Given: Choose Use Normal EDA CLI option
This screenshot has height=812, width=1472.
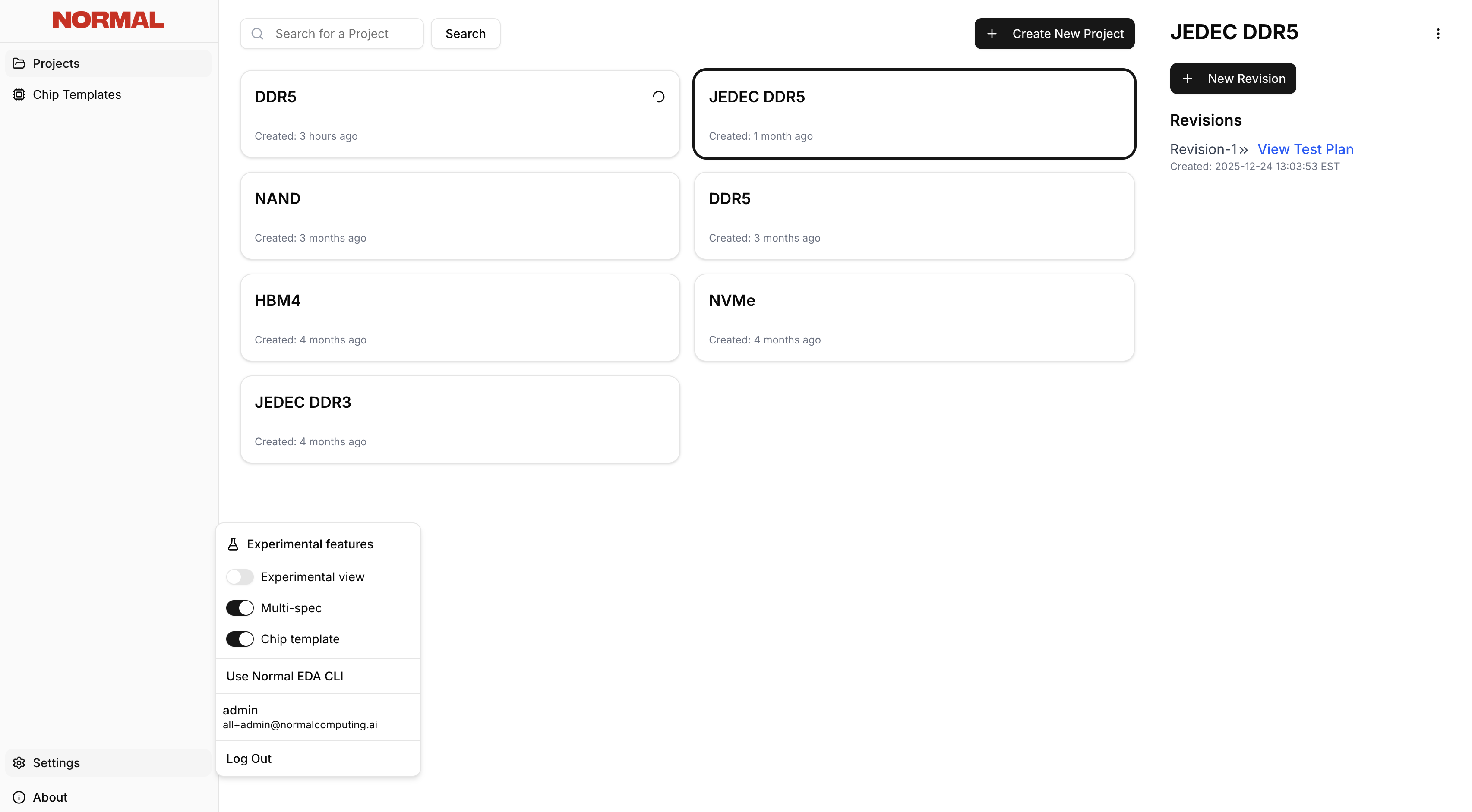Looking at the screenshot, I should pyautogui.click(x=284, y=676).
